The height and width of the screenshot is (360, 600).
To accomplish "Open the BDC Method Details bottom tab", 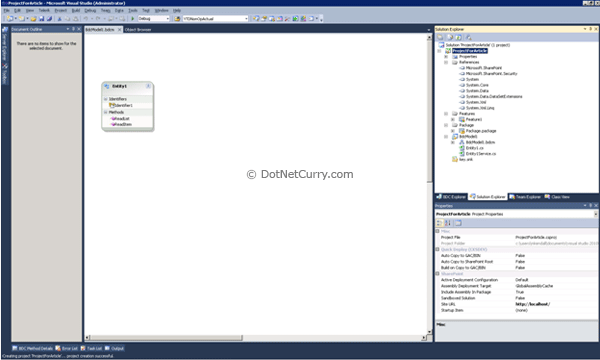I will 33,348.
